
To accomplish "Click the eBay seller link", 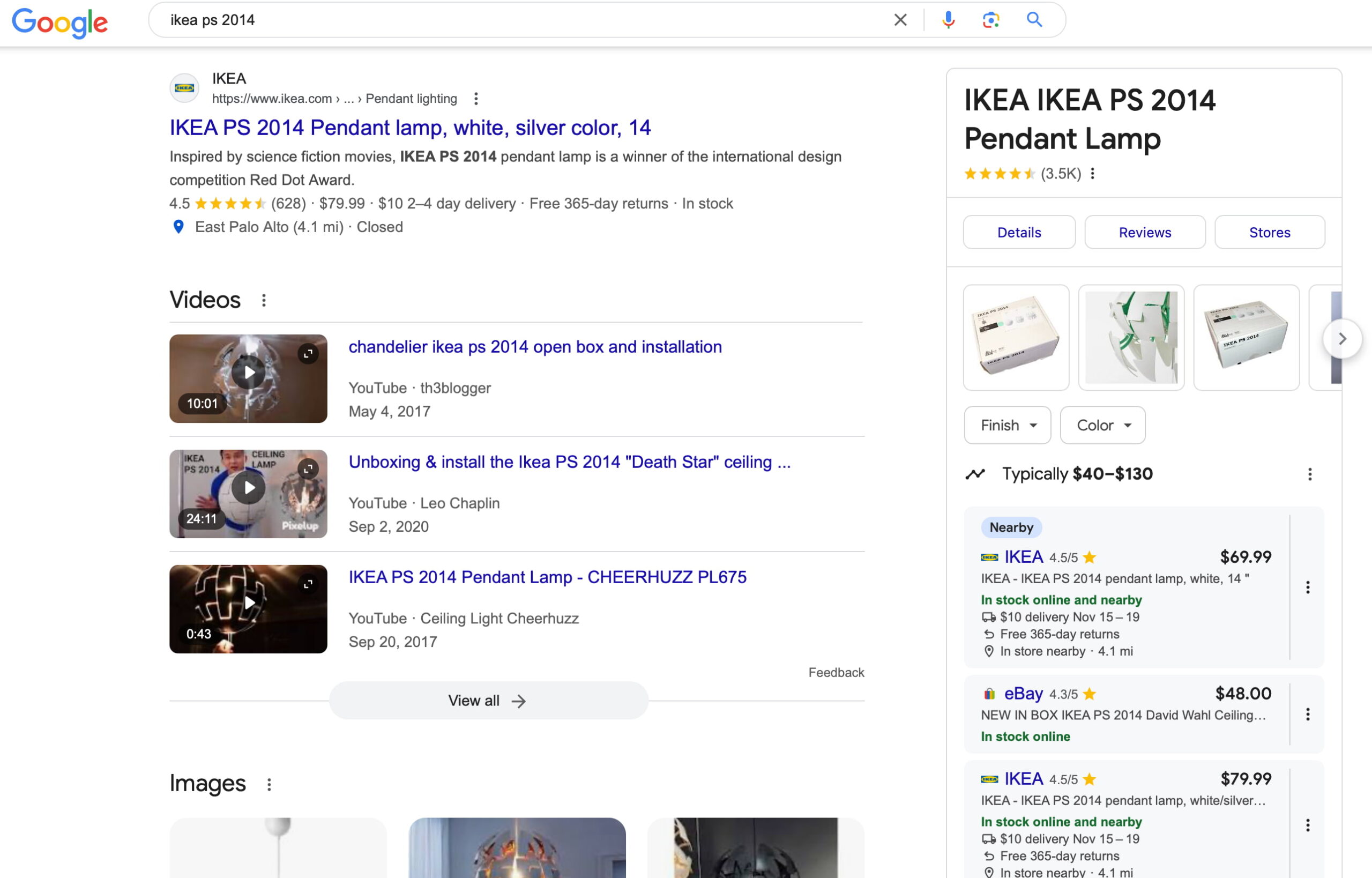I will click(x=1023, y=694).
